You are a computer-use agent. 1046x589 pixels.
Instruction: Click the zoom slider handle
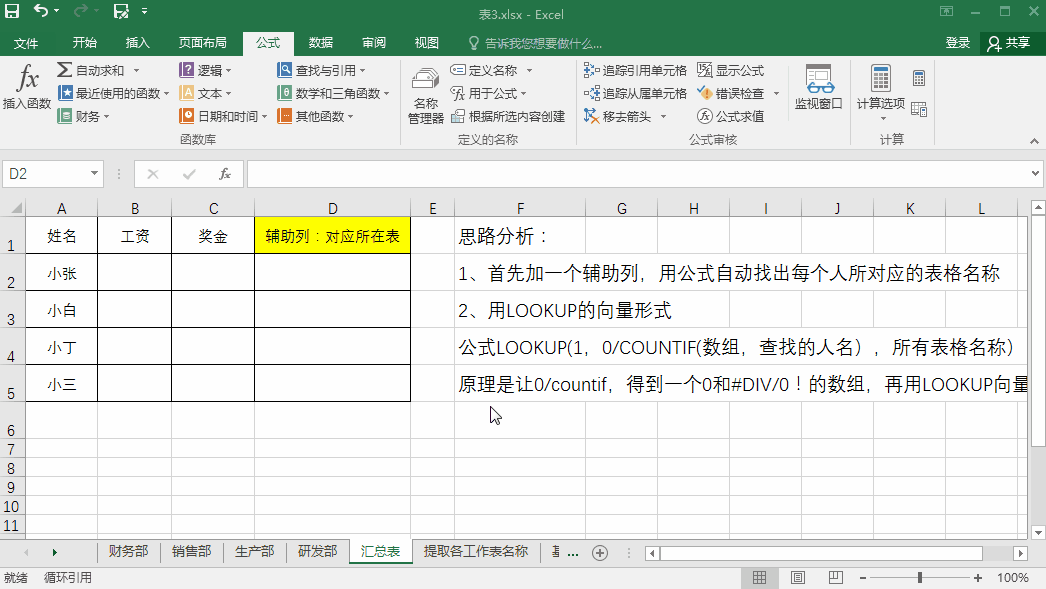click(920, 578)
